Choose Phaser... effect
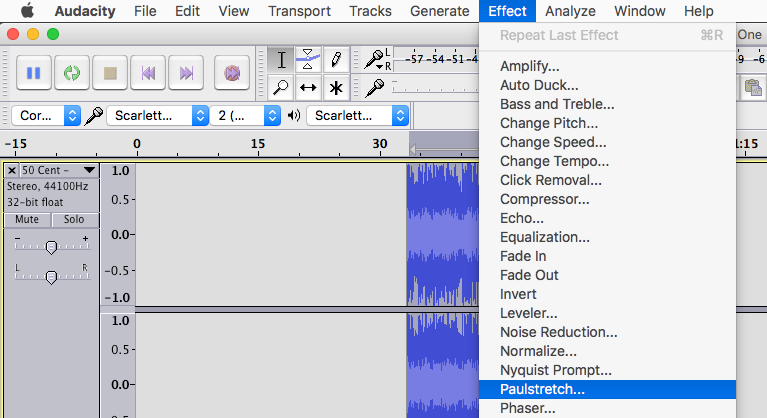Image resolution: width=767 pixels, height=418 pixels. [608, 408]
